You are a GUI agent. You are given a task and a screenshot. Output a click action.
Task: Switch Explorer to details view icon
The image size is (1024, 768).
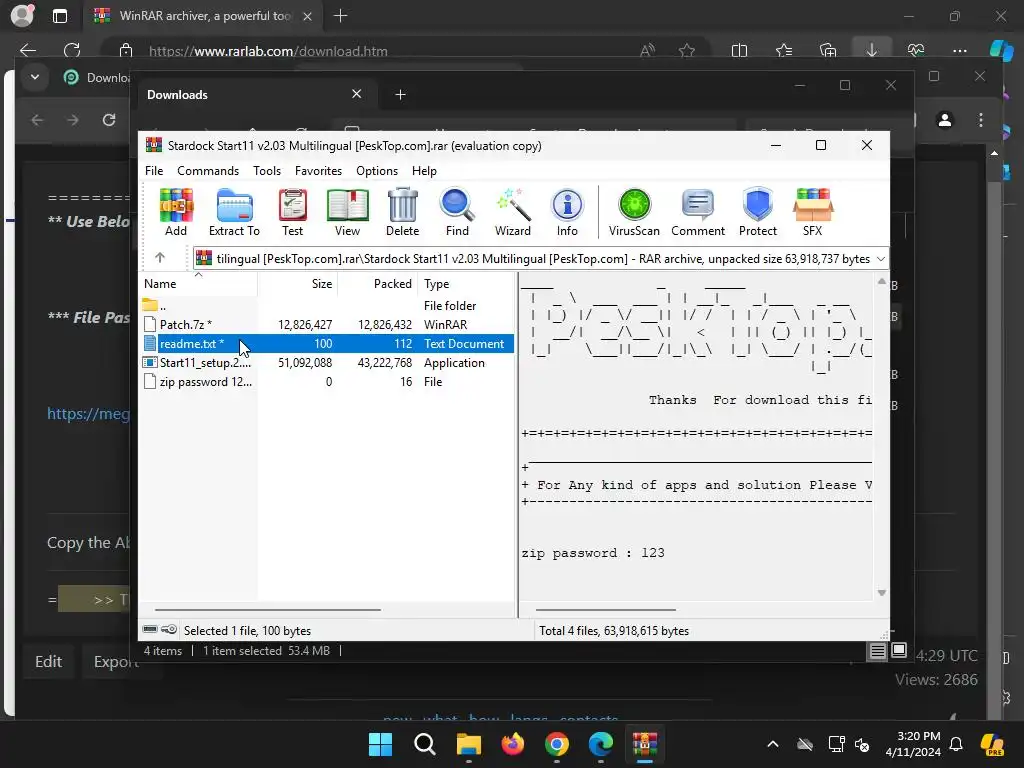point(877,650)
